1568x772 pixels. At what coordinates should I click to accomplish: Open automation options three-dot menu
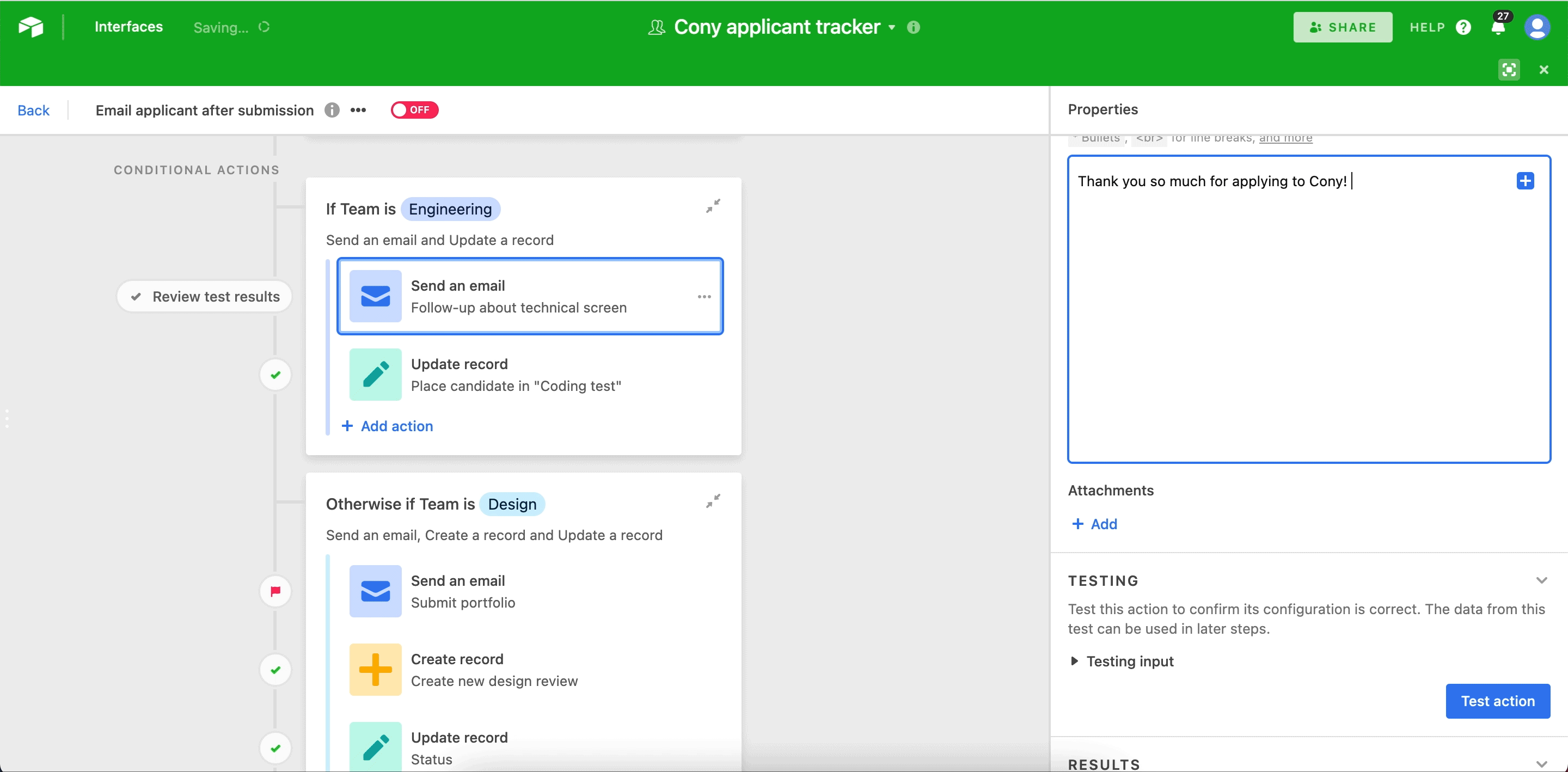[358, 110]
